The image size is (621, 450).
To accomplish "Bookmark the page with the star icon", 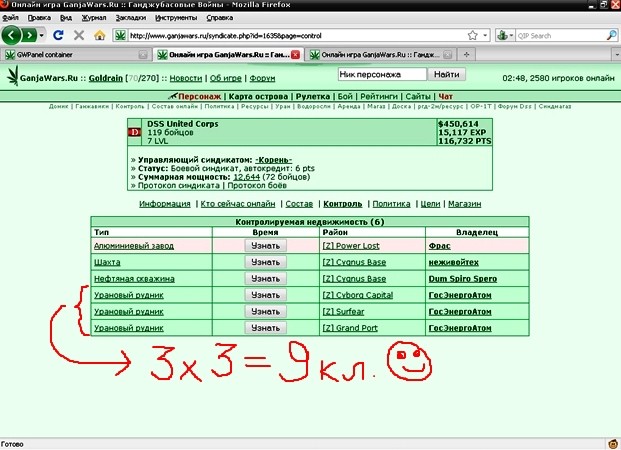I will tap(472, 36).
